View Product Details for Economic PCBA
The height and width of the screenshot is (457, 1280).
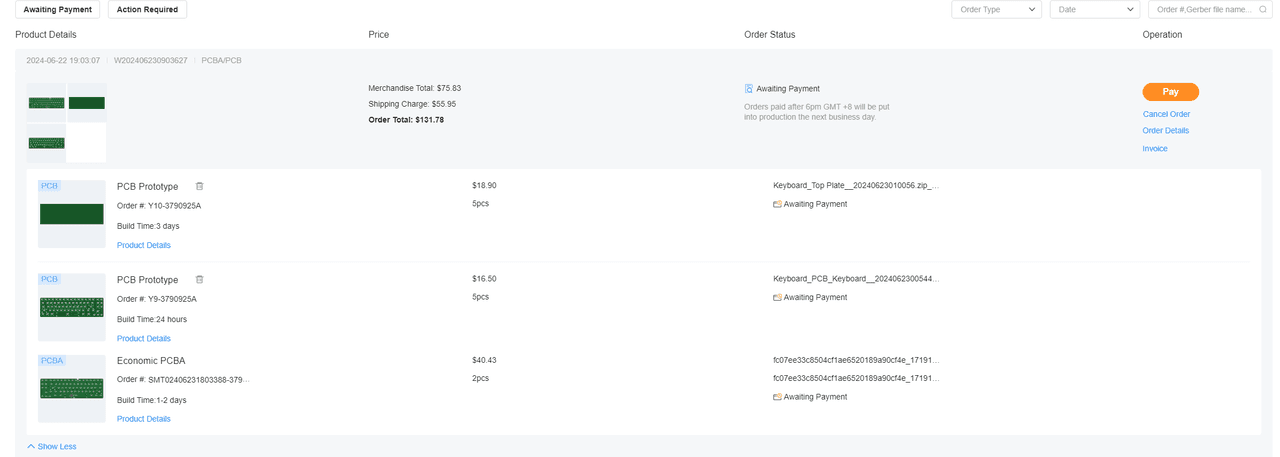[143, 419]
